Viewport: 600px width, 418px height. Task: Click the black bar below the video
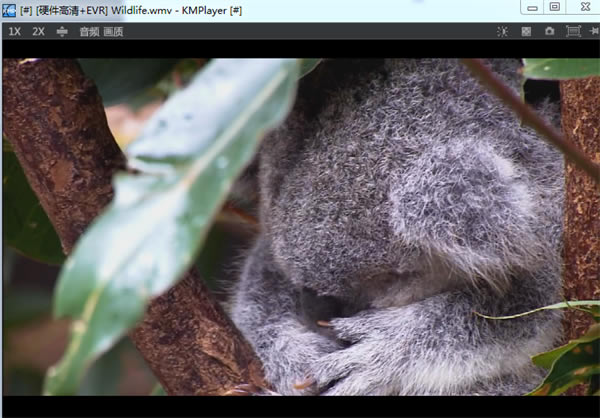300,406
